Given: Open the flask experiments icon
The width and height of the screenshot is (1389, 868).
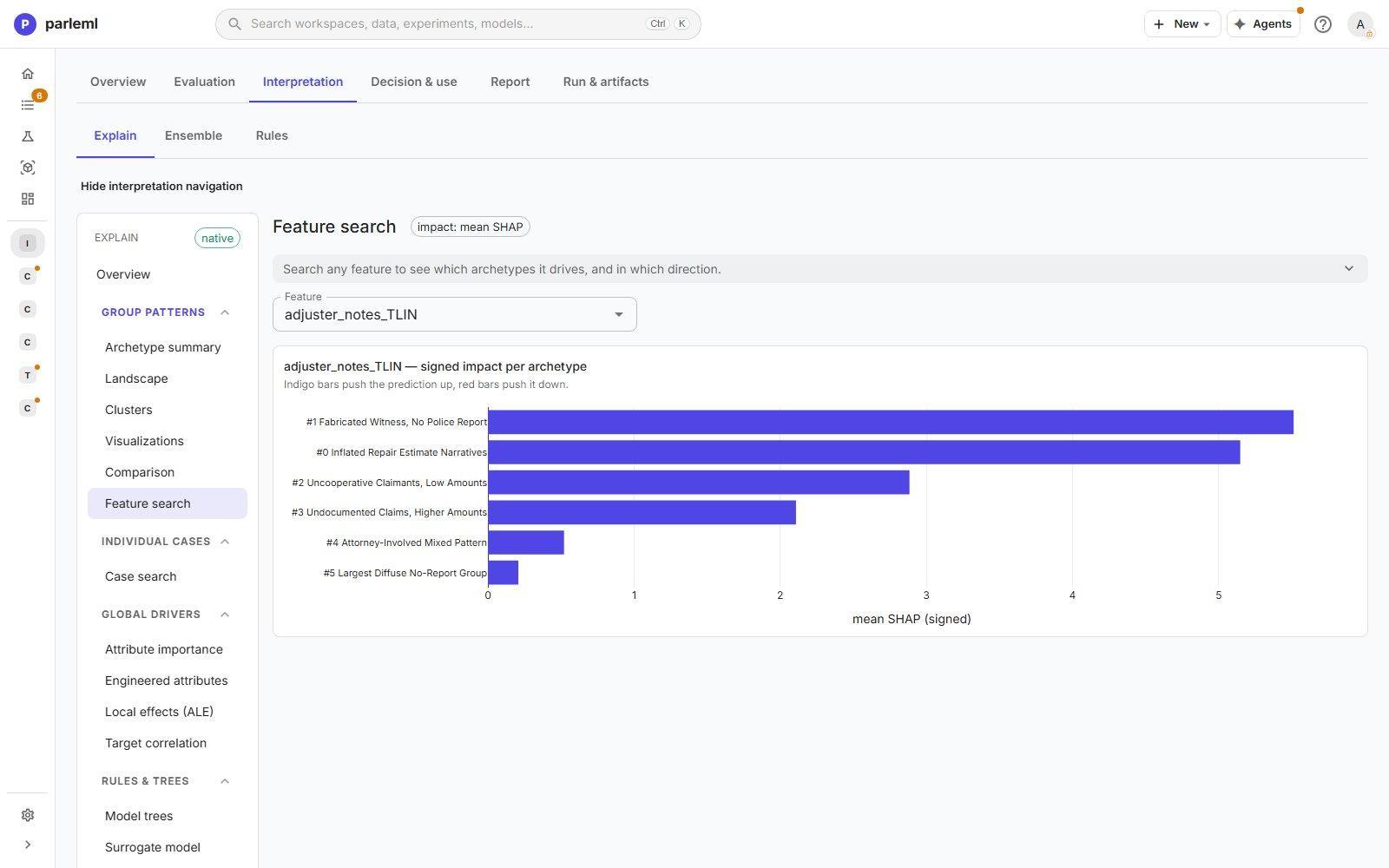Looking at the screenshot, I should (x=28, y=136).
